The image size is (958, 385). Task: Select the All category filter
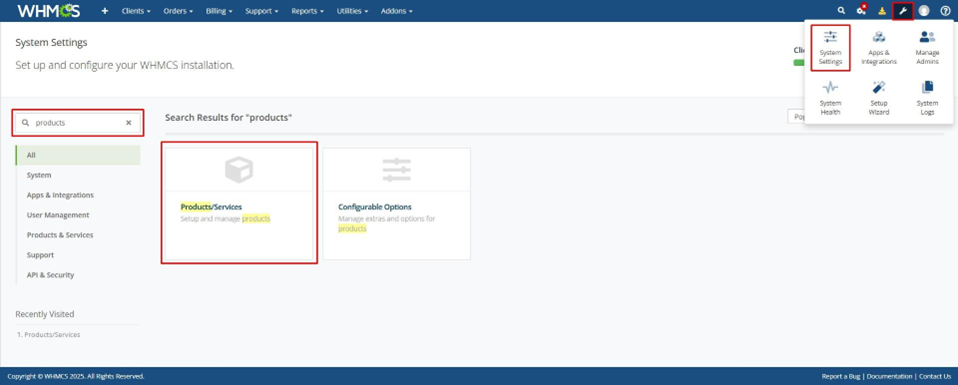78,155
